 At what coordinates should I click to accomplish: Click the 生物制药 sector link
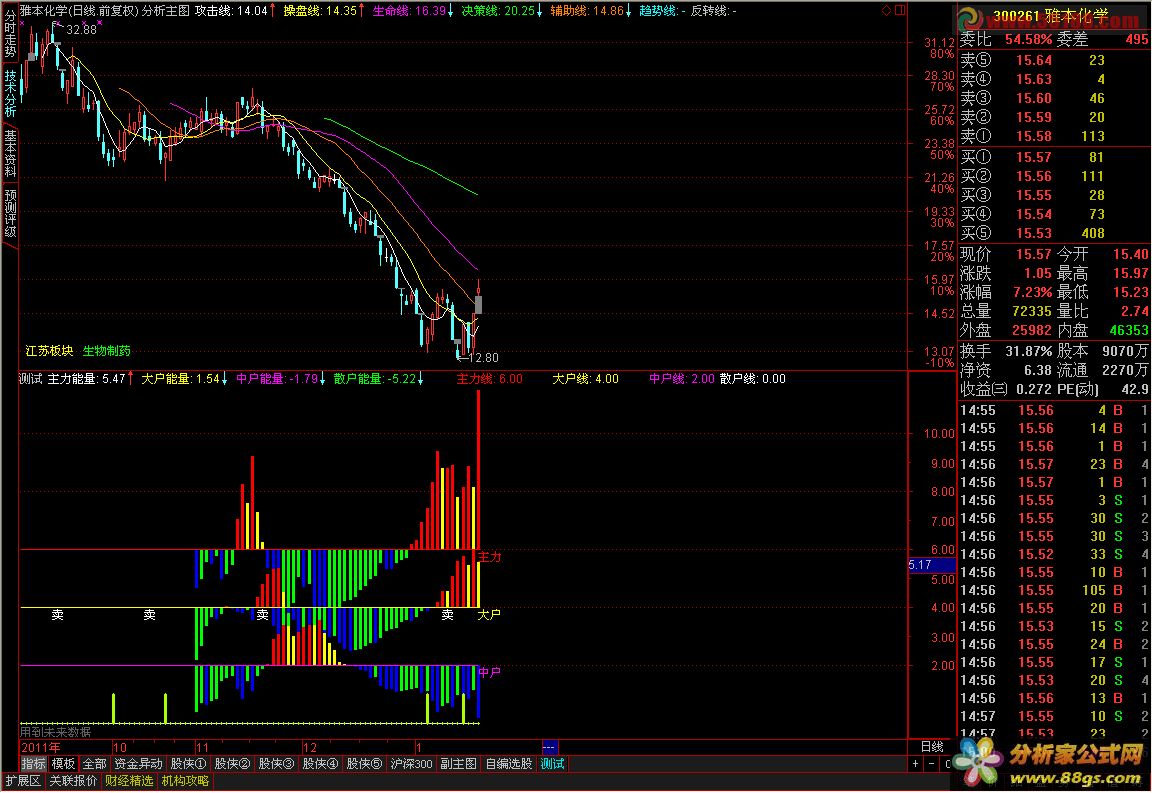click(107, 351)
